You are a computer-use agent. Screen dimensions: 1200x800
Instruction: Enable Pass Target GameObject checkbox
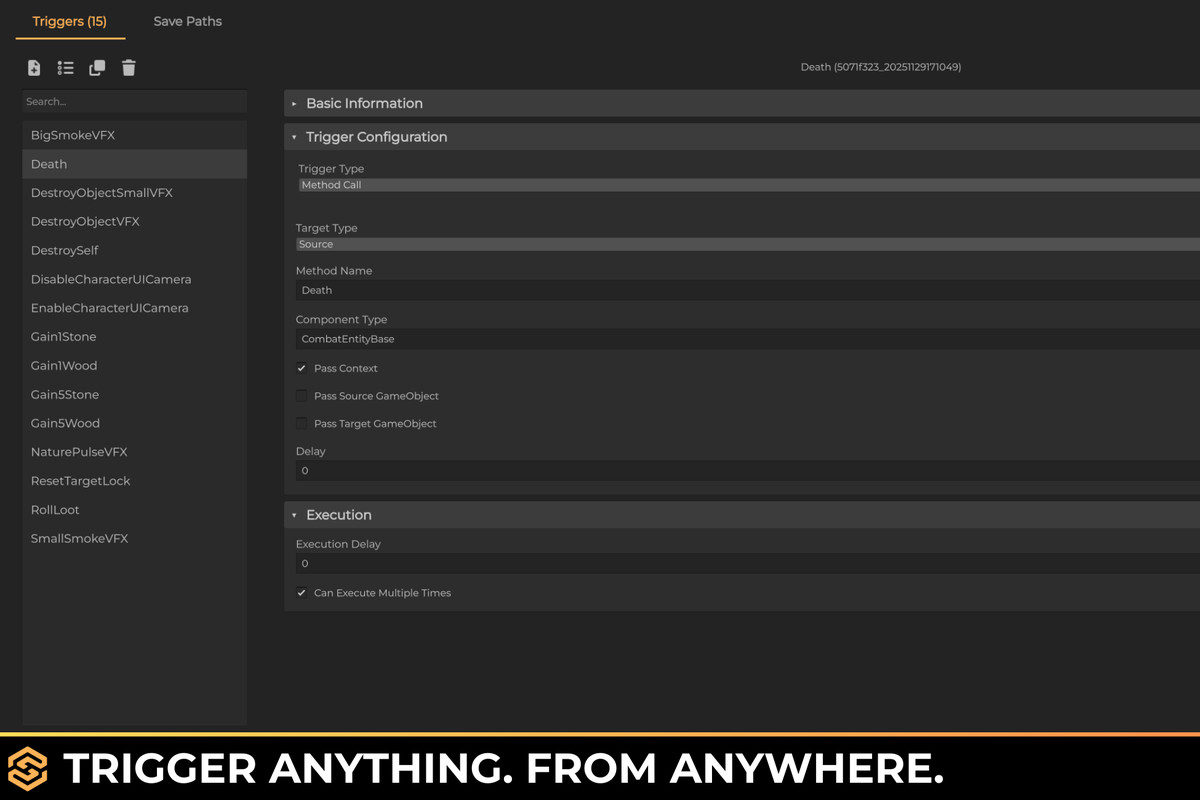click(302, 424)
